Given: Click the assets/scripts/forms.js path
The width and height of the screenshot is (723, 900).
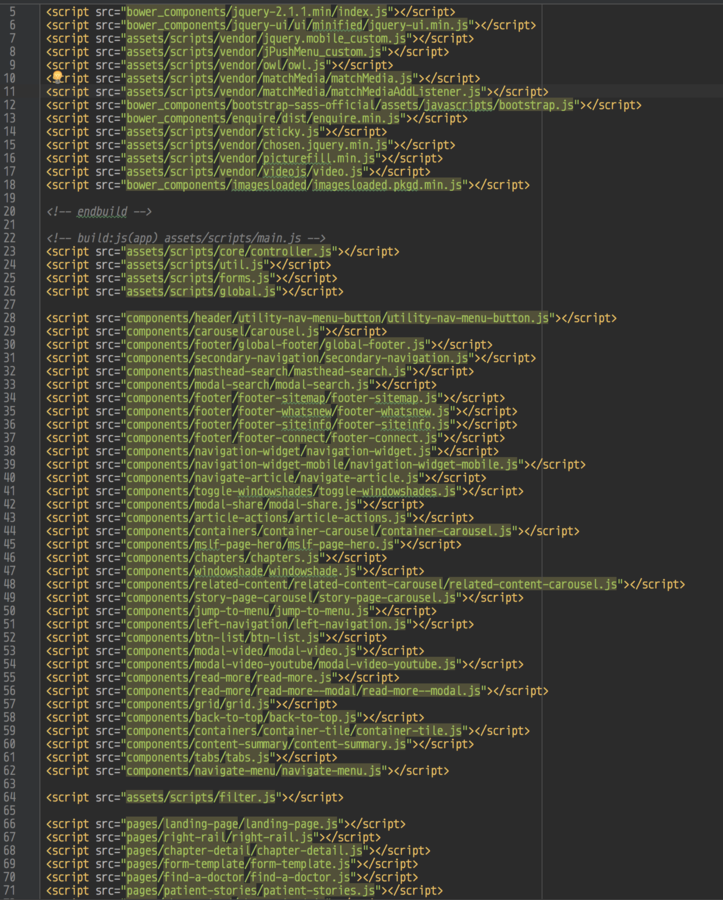Looking at the screenshot, I should click(x=198, y=278).
